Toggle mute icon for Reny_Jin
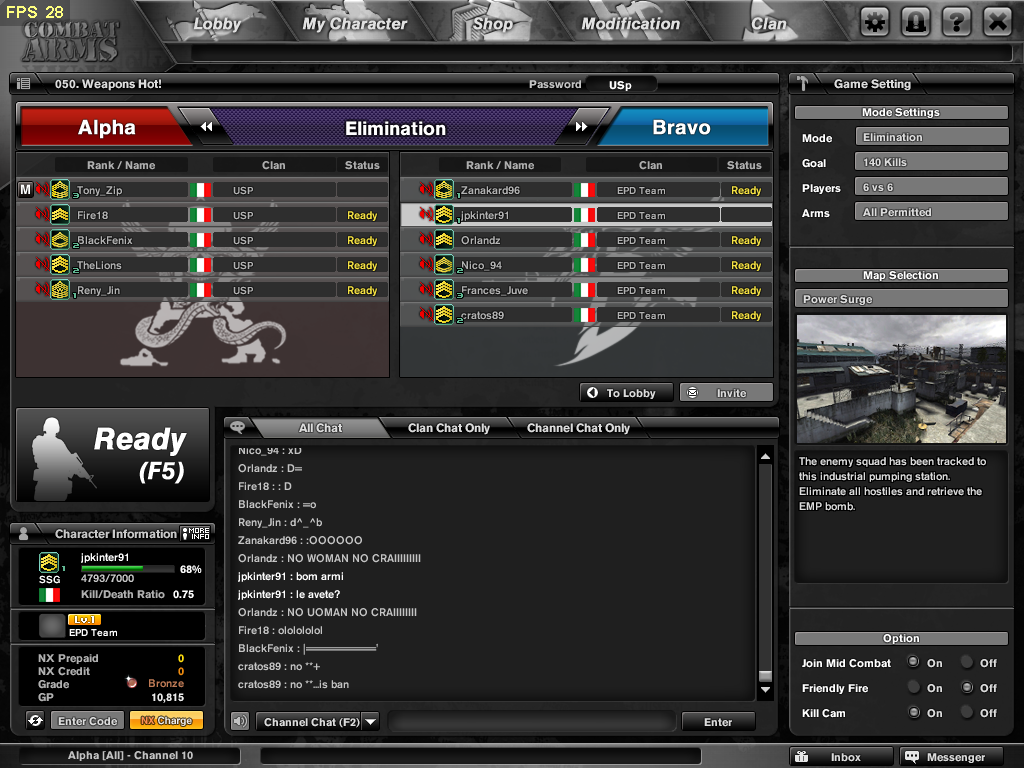This screenshot has width=1024, height=768. pos(42,289)
